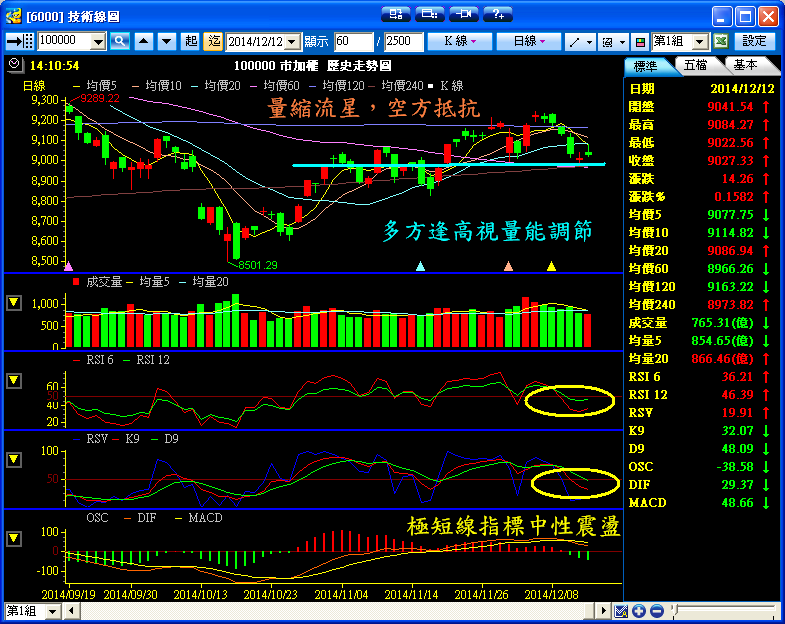Click the up triangle previous-symbol button

click(x=143, y=41)
